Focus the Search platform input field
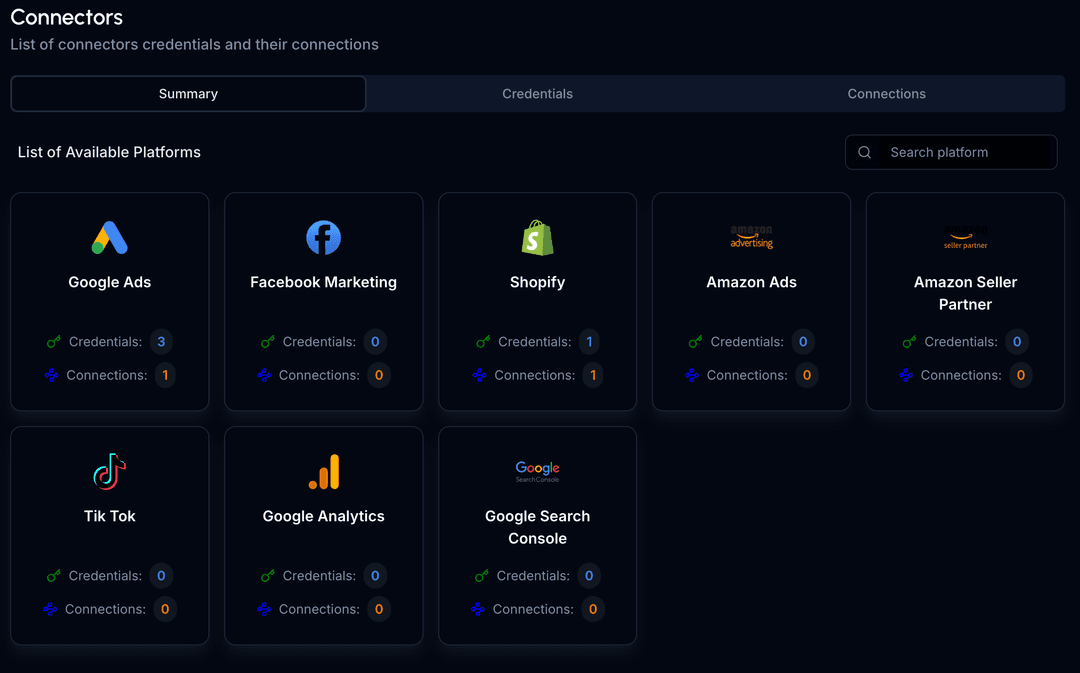The height and width of the screenshot is (673, 1080). pos(951,152)
